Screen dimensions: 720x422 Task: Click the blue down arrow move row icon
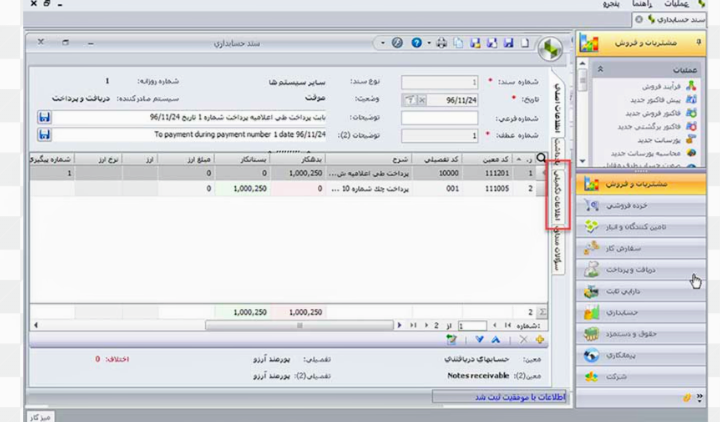(x=479, y=340)
